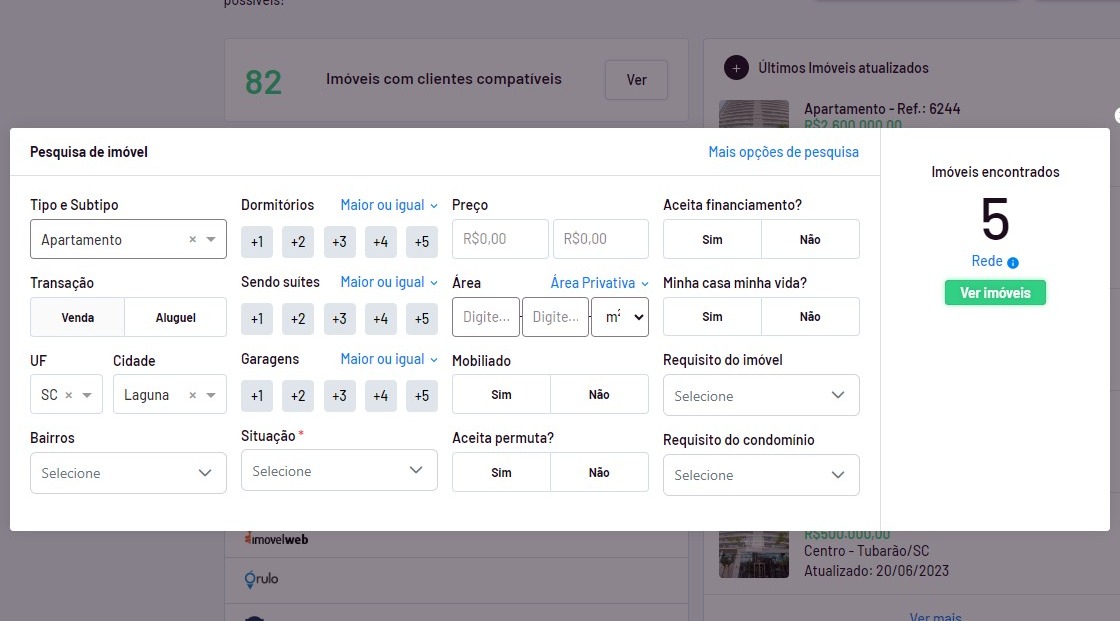Screen dimensions: 1120x621
Task: Expand the Situação dropdown
Action: (x=339, y=471)
